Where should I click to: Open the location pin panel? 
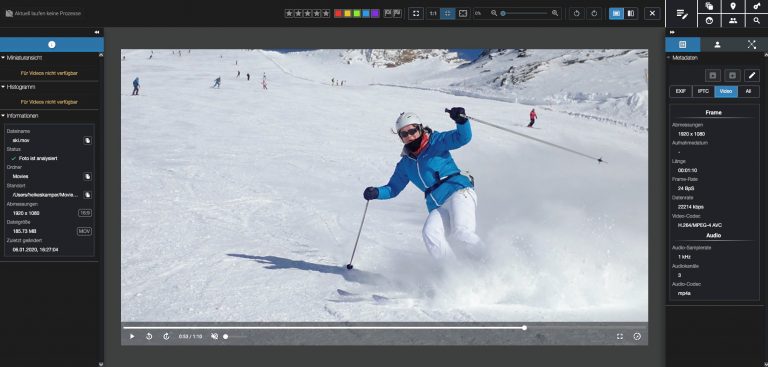(733, 6)
